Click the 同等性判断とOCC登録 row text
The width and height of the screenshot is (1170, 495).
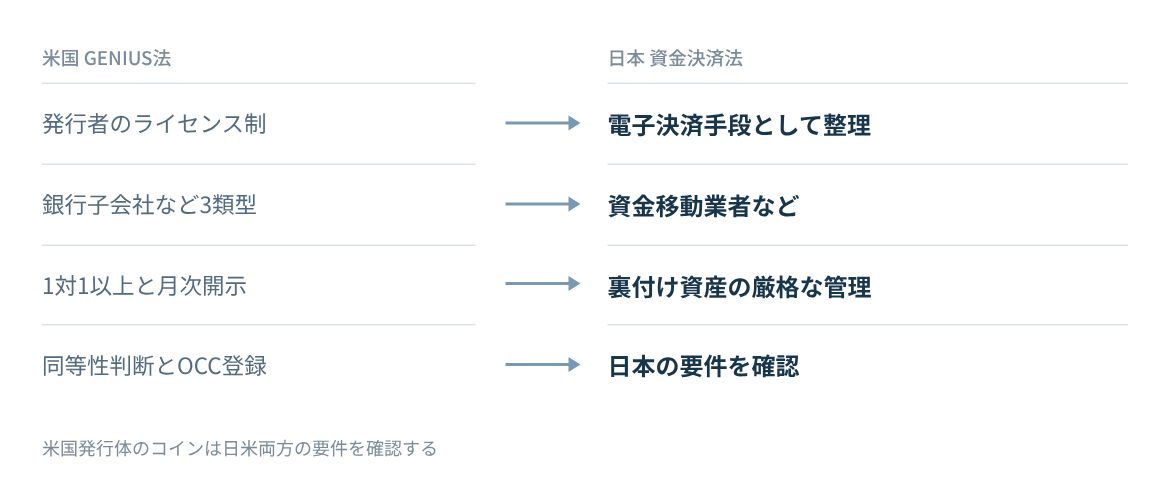click(x=154, y=365)
